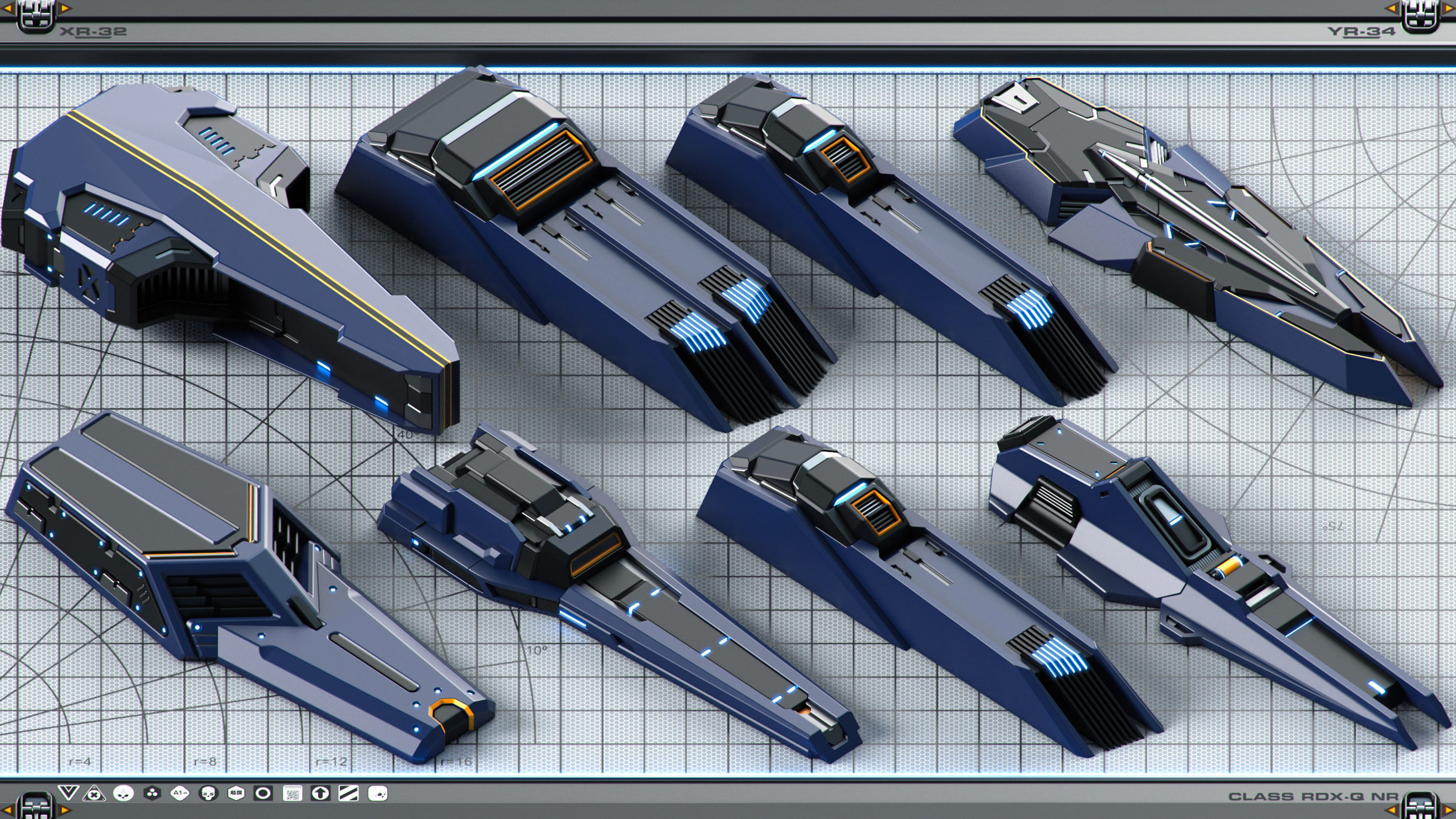
Task: Select the XR-32 label
Action: pyautogui.click(x=93, y=31)
